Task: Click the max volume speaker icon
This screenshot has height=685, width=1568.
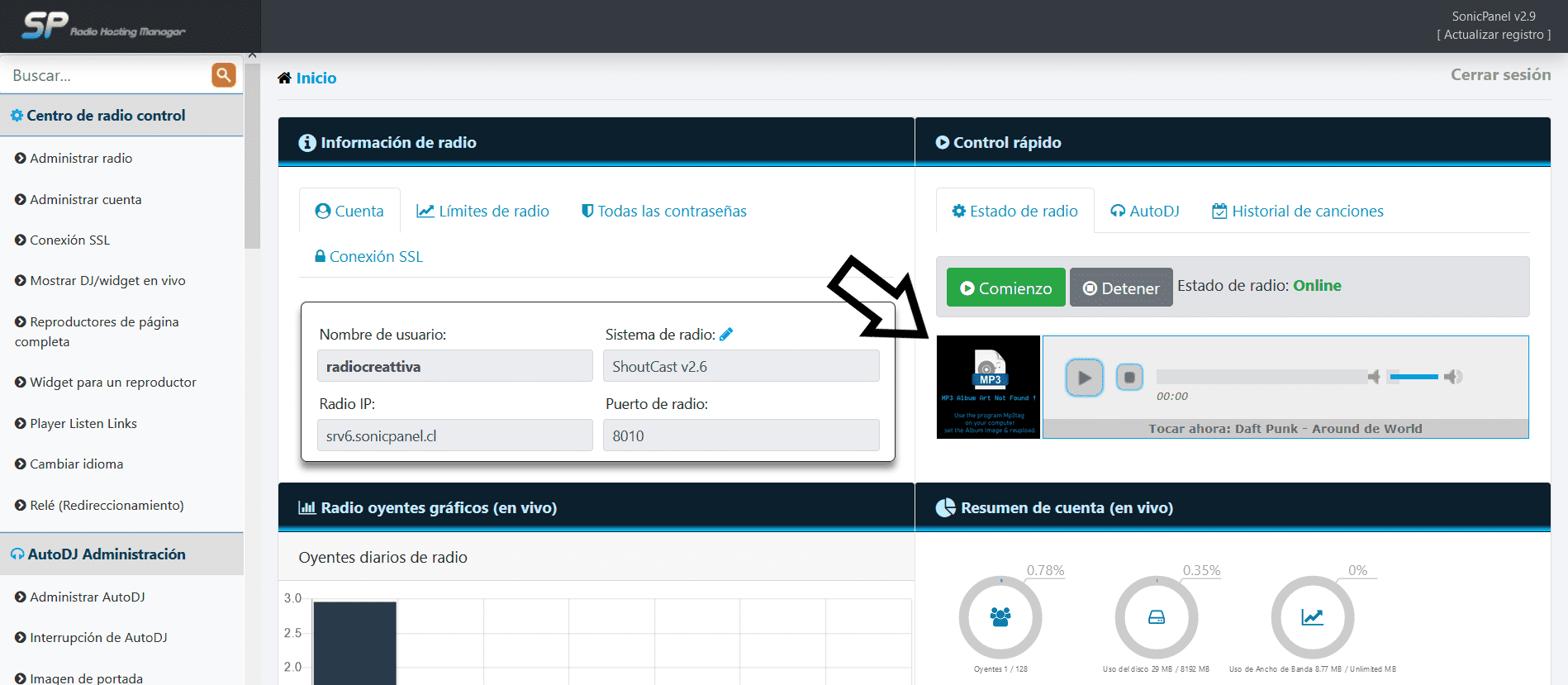Action: [1453, 378]
